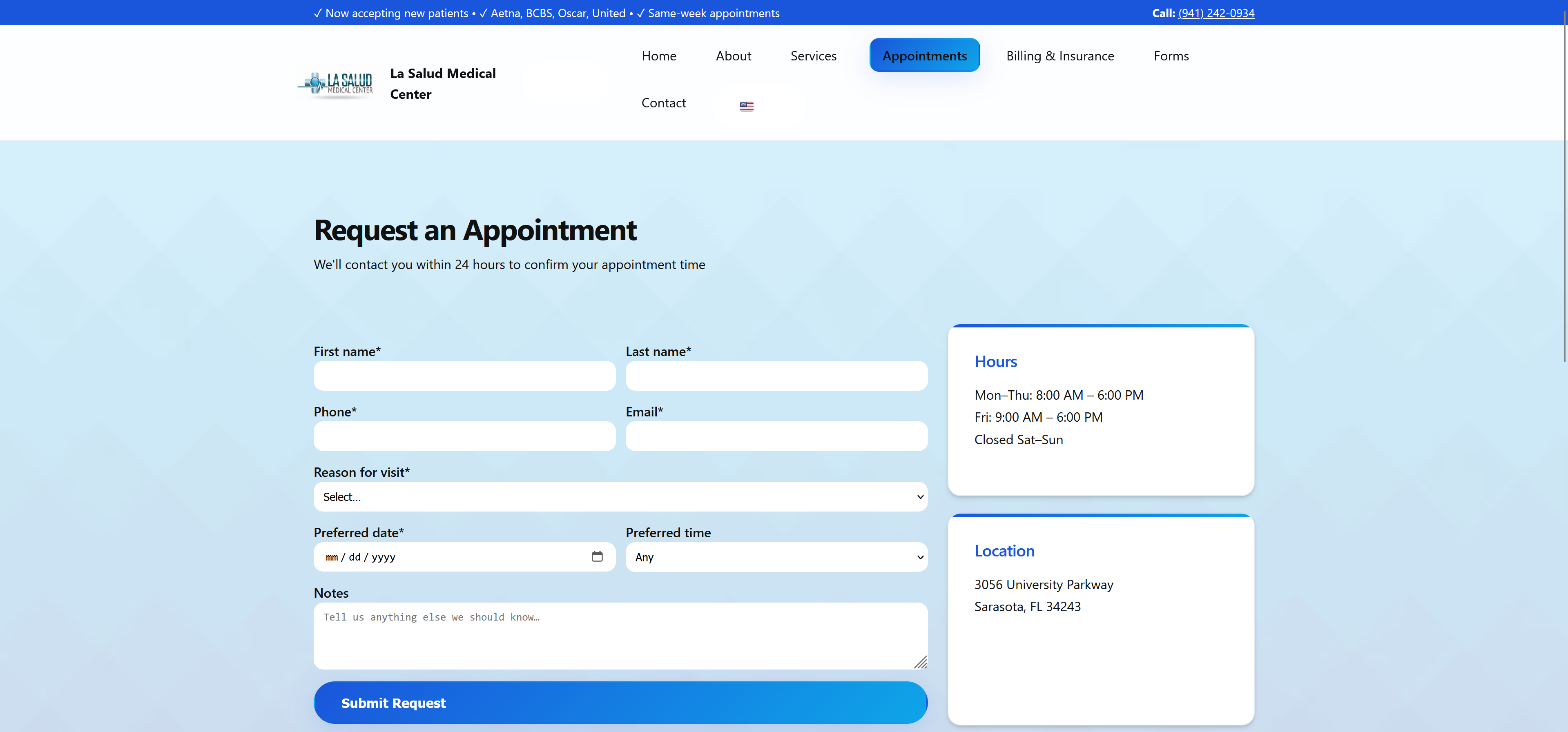Image resolution: width=1568 pixels, height=732 pixels.
Task: Click the Contact navigation item
Action: [664, 102]
